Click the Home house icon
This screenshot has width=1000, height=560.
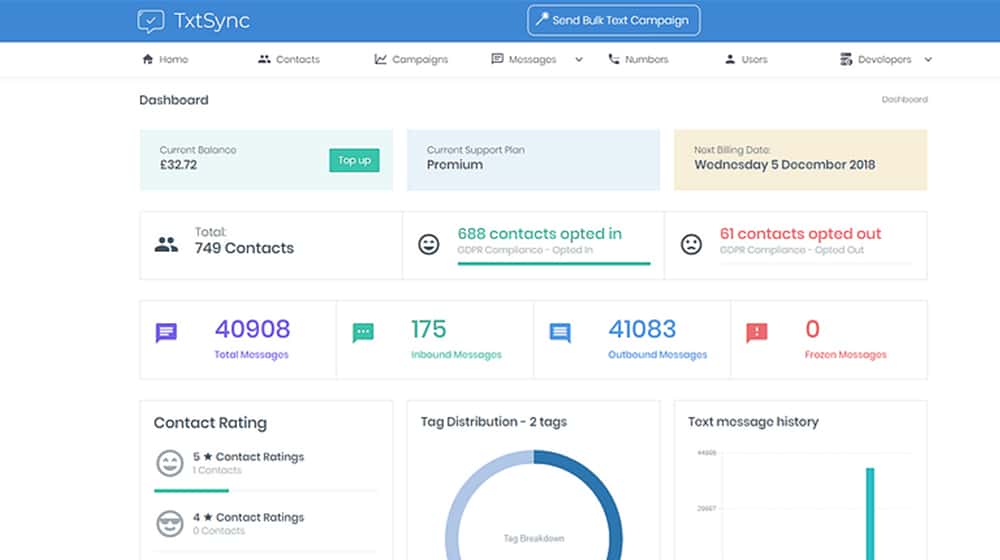(148, 59)
